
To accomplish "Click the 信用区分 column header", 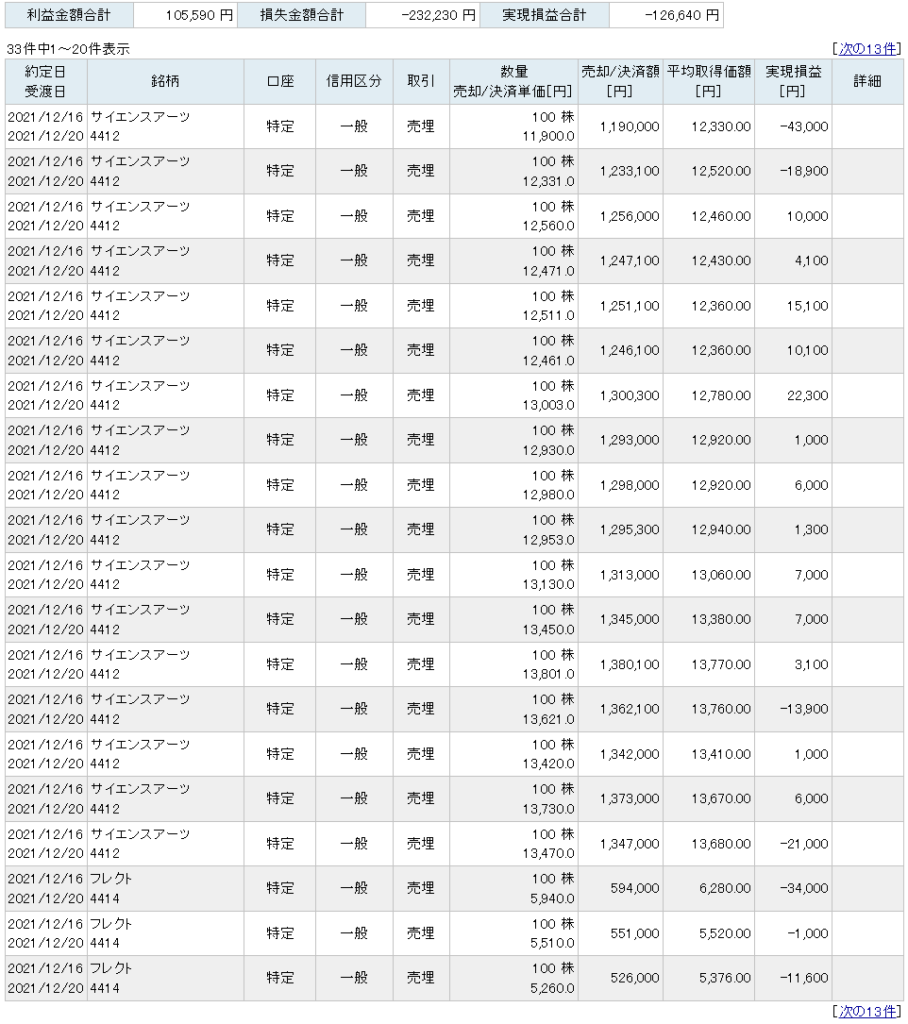I will click(354, 82).
